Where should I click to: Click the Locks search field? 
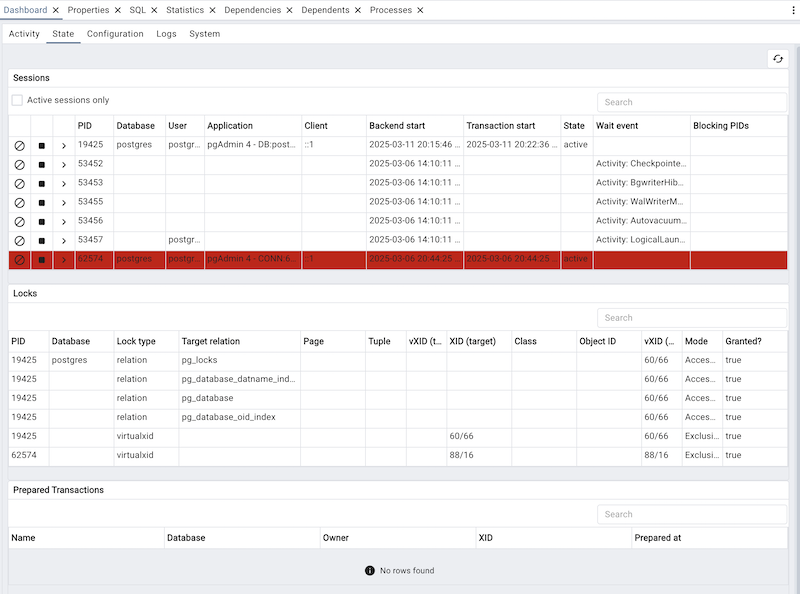[x=693, y=317]
